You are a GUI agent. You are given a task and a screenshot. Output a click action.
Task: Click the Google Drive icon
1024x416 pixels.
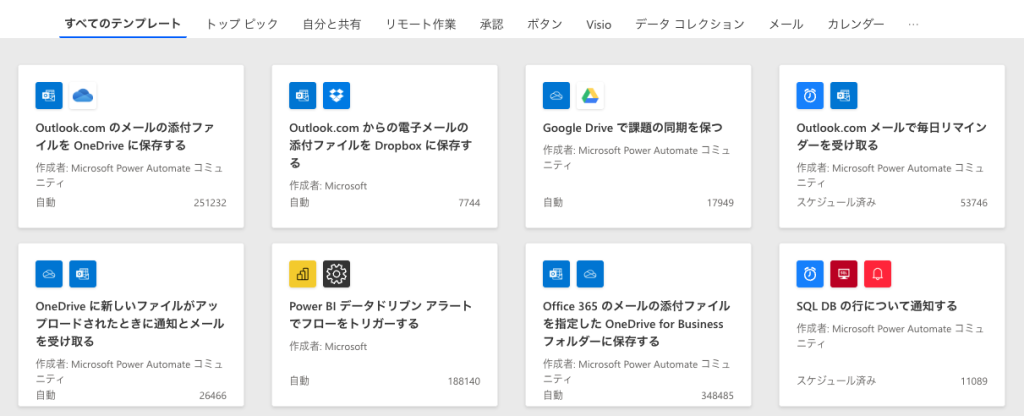(x=590, y=95)
